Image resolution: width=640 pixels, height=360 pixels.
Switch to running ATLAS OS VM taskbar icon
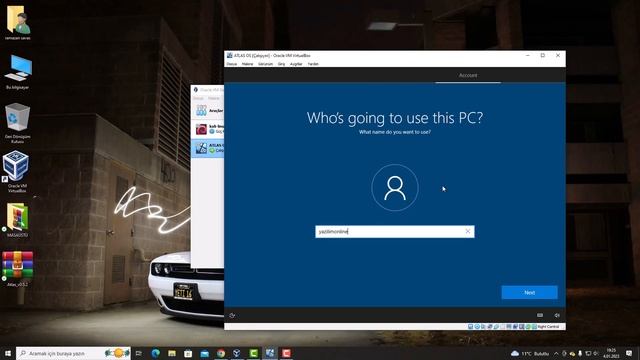(x=270, y=353)
